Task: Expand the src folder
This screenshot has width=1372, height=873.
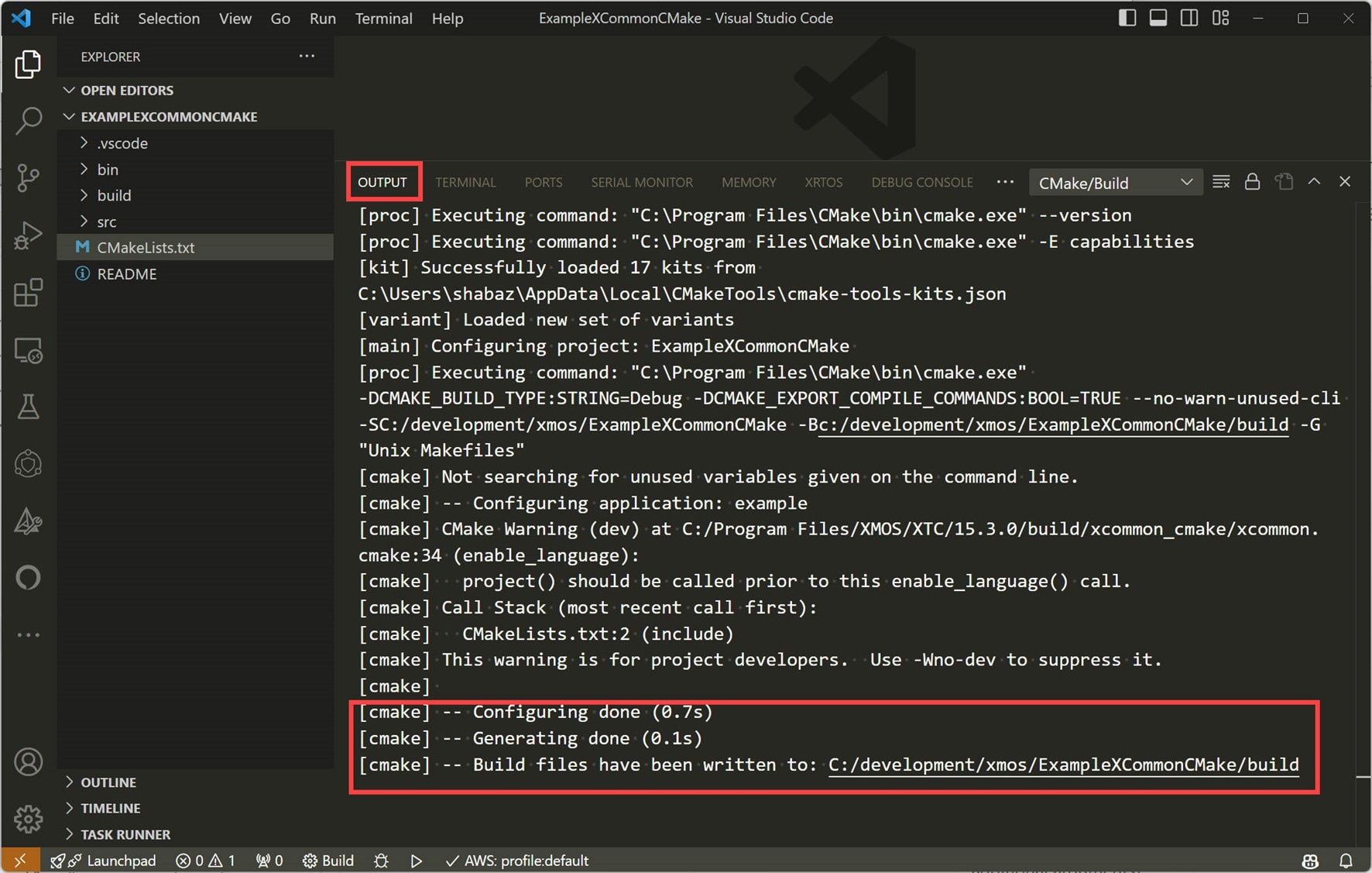Action: (x=196, y=222)
